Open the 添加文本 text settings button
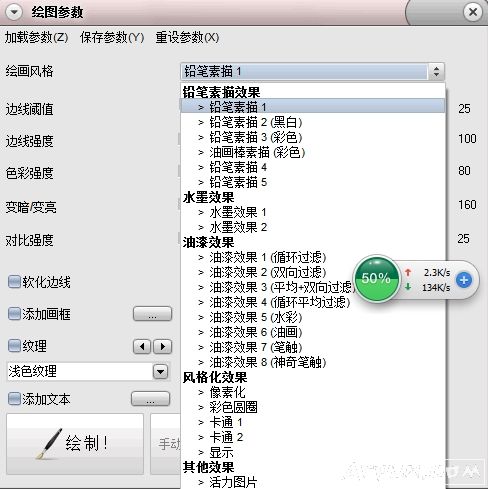The image size is (488, 489). coord(150,399)
